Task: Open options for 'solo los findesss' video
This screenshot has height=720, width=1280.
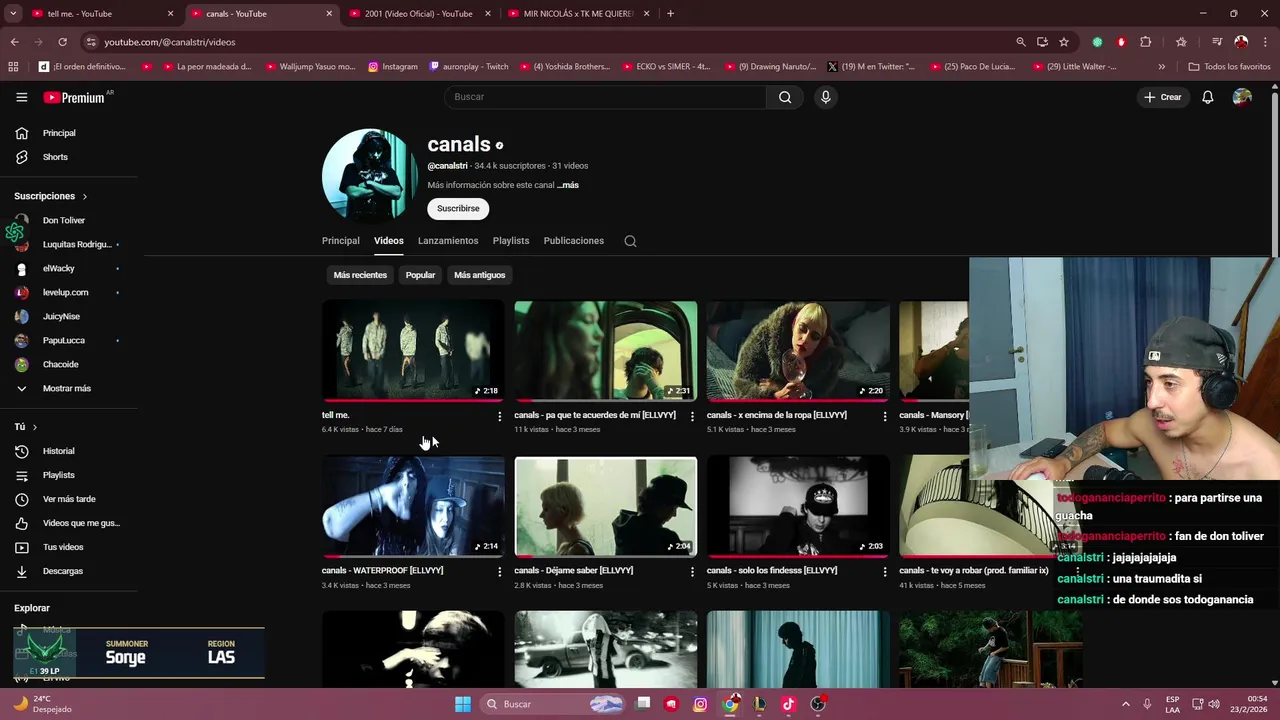Action: tap(885, 571)
